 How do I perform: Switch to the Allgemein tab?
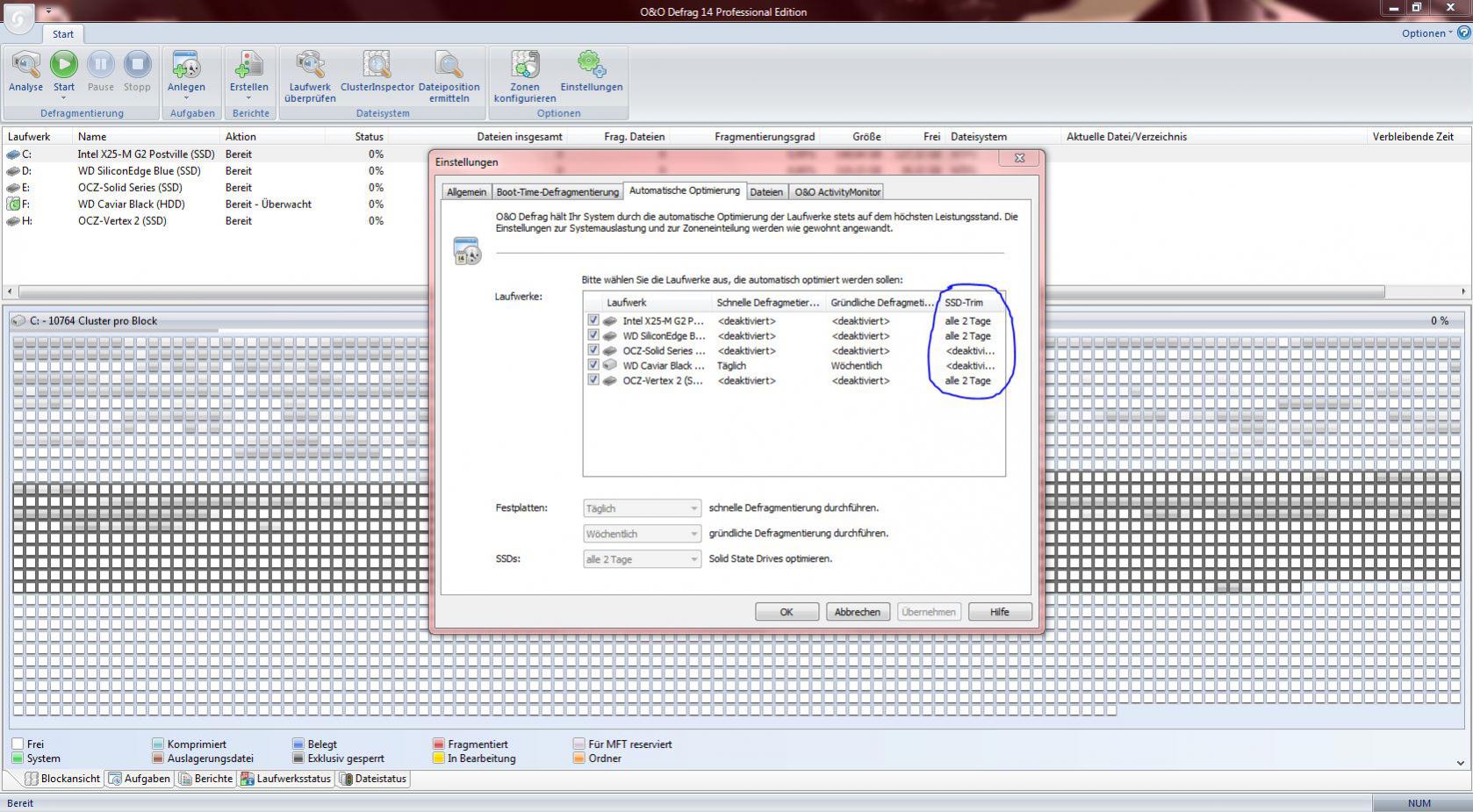[466, 192]
